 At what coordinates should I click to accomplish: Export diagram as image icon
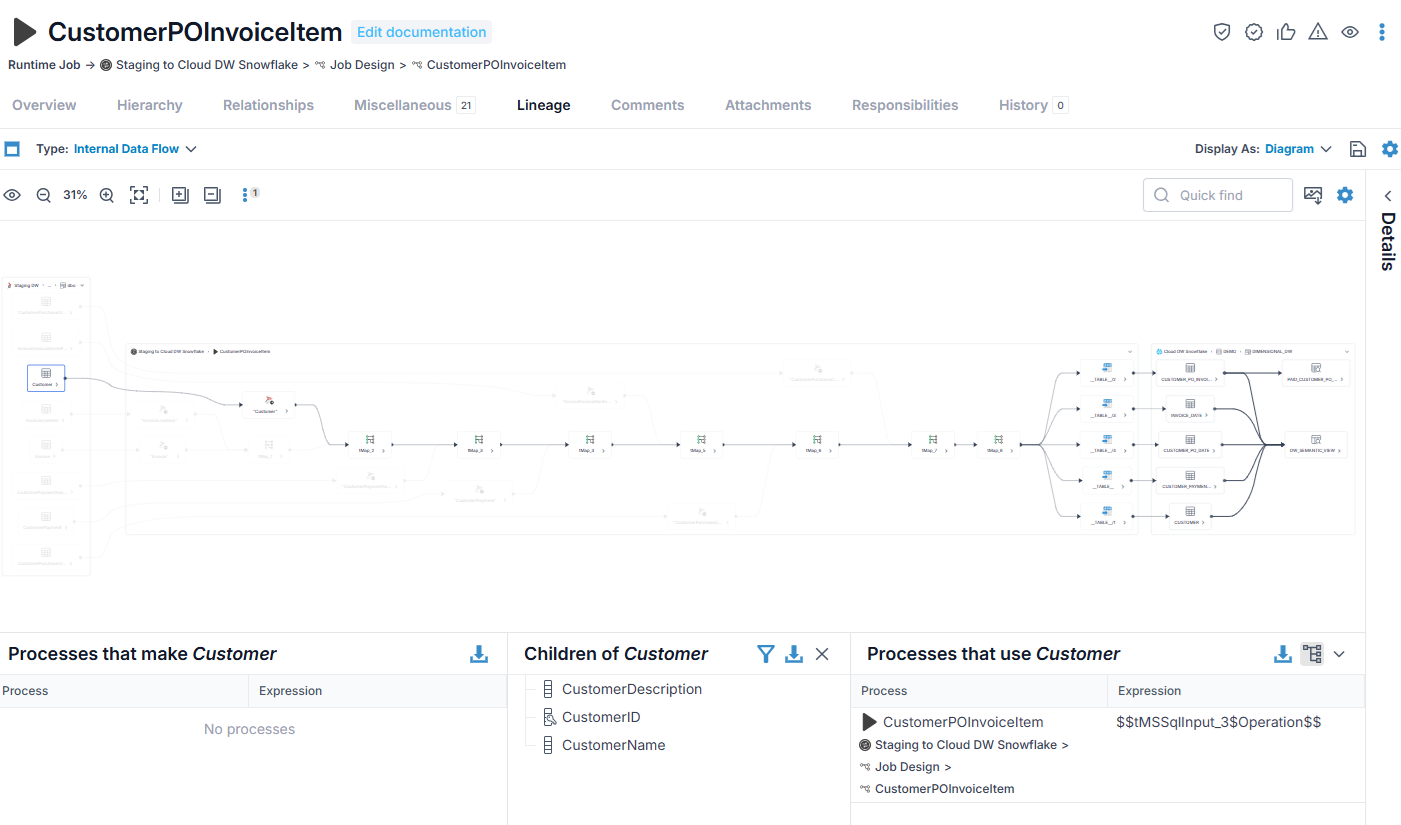[x=1313, y=195]
